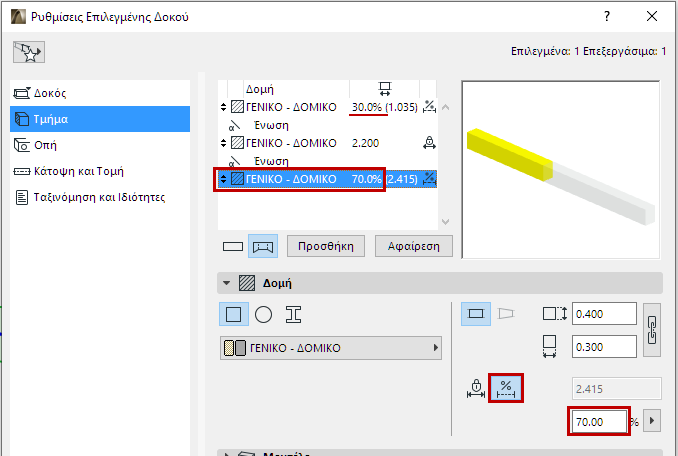Screen dimensions: 678x456
Task: Open the Δοκός settings page
Action: (x=100, y=93)
